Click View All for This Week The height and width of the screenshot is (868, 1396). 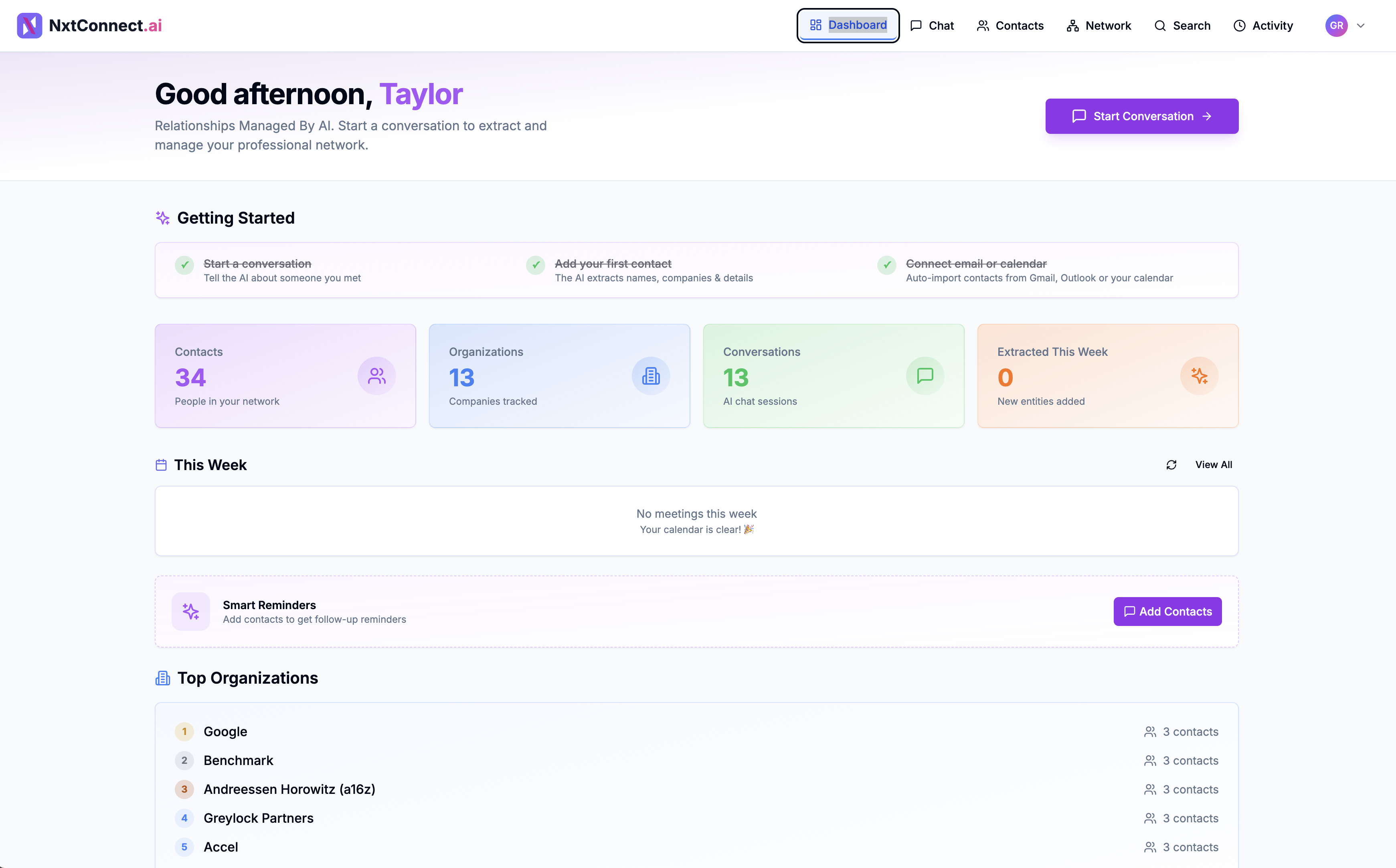click(1214, 465)
